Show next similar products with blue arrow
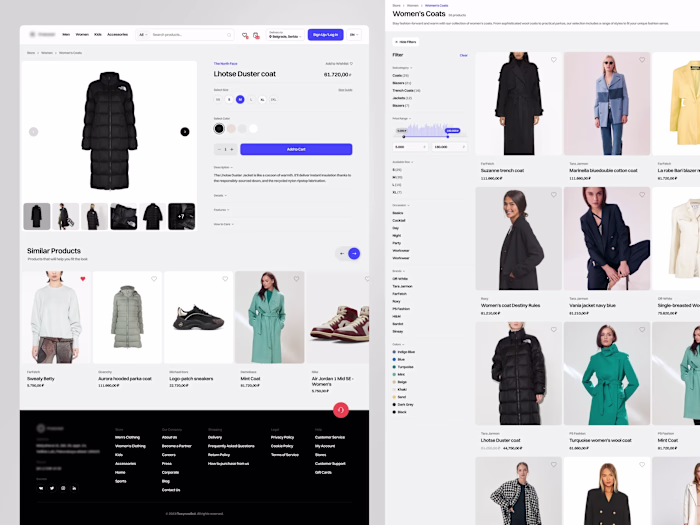Image resolution: width=700 pixels, height=525 pixels. pos(354,254)
